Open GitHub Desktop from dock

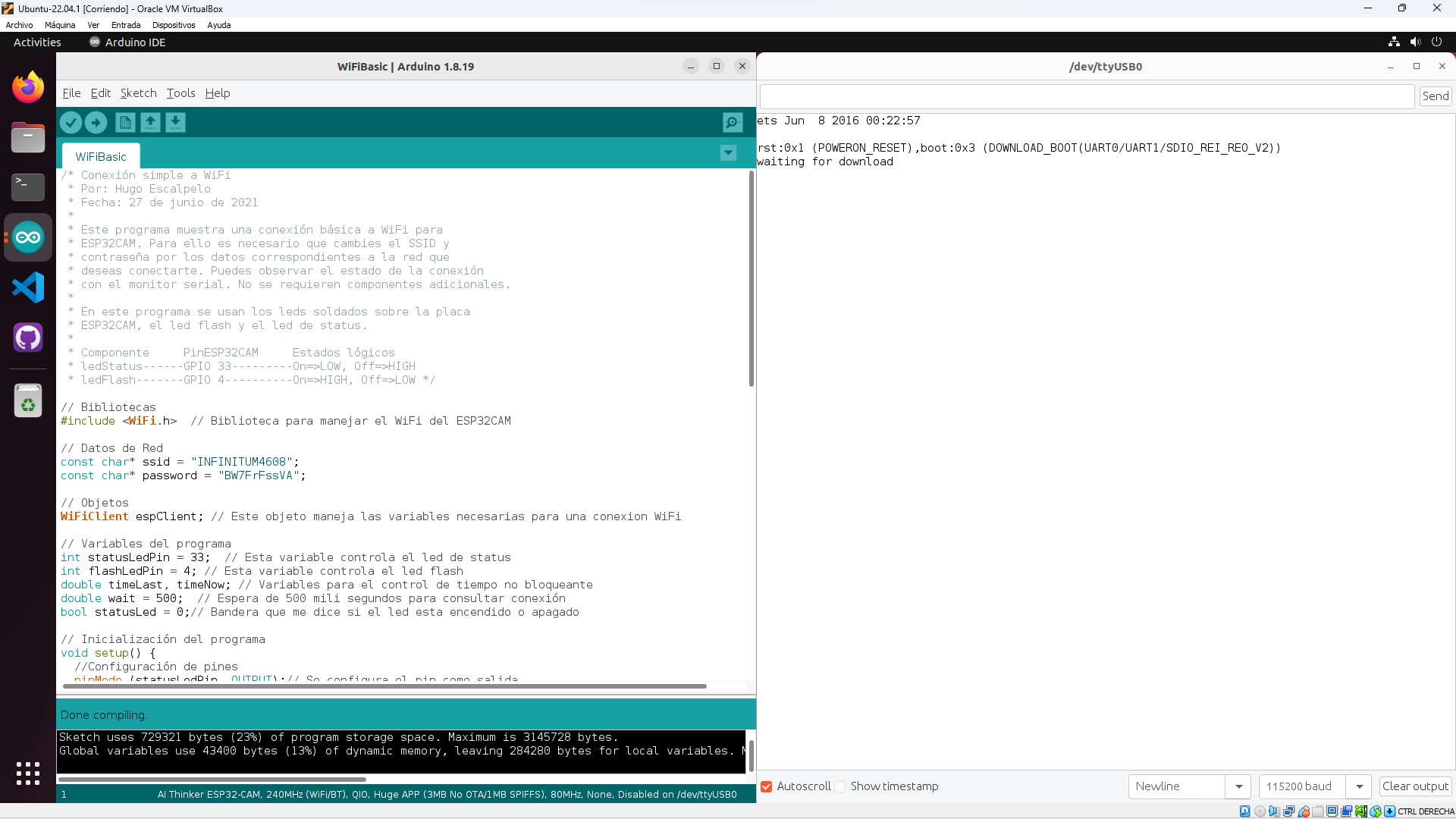28,337
